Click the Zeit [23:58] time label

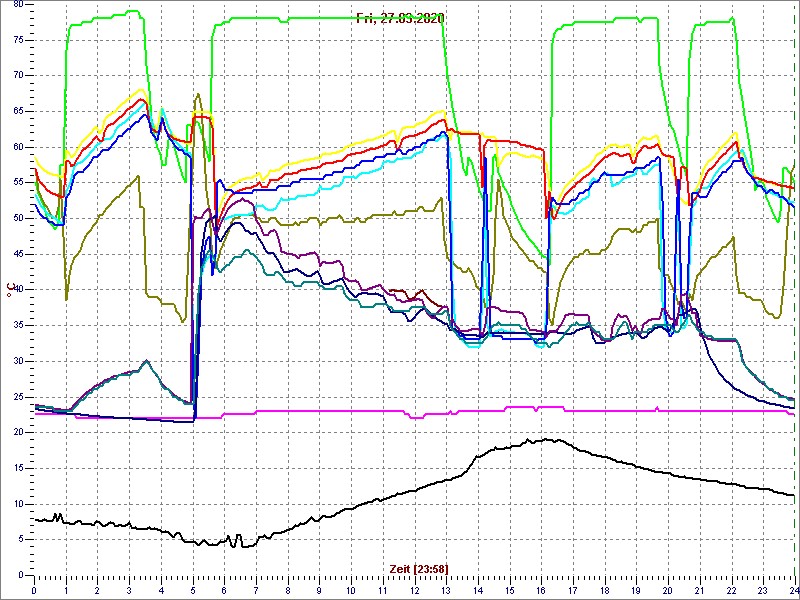(418, 567)
